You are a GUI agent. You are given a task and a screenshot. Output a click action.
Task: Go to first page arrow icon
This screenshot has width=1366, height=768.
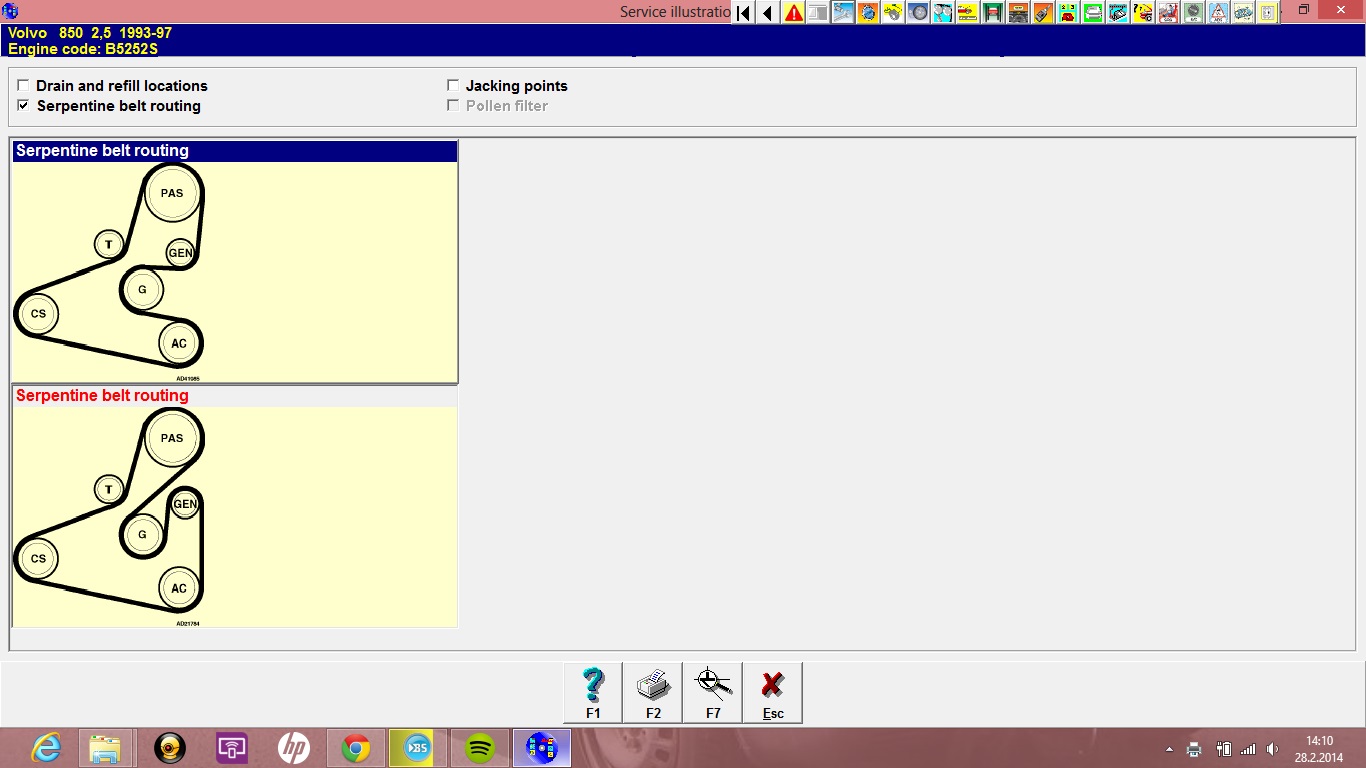pos(743,13)
